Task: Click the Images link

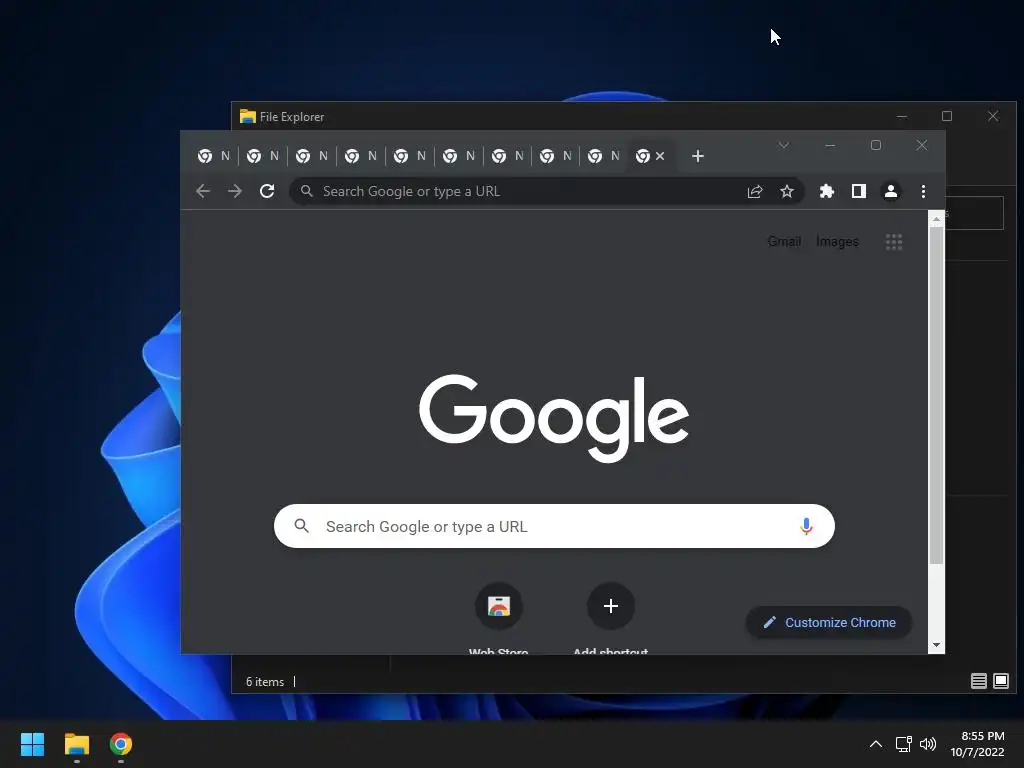Action: point(837,242)
